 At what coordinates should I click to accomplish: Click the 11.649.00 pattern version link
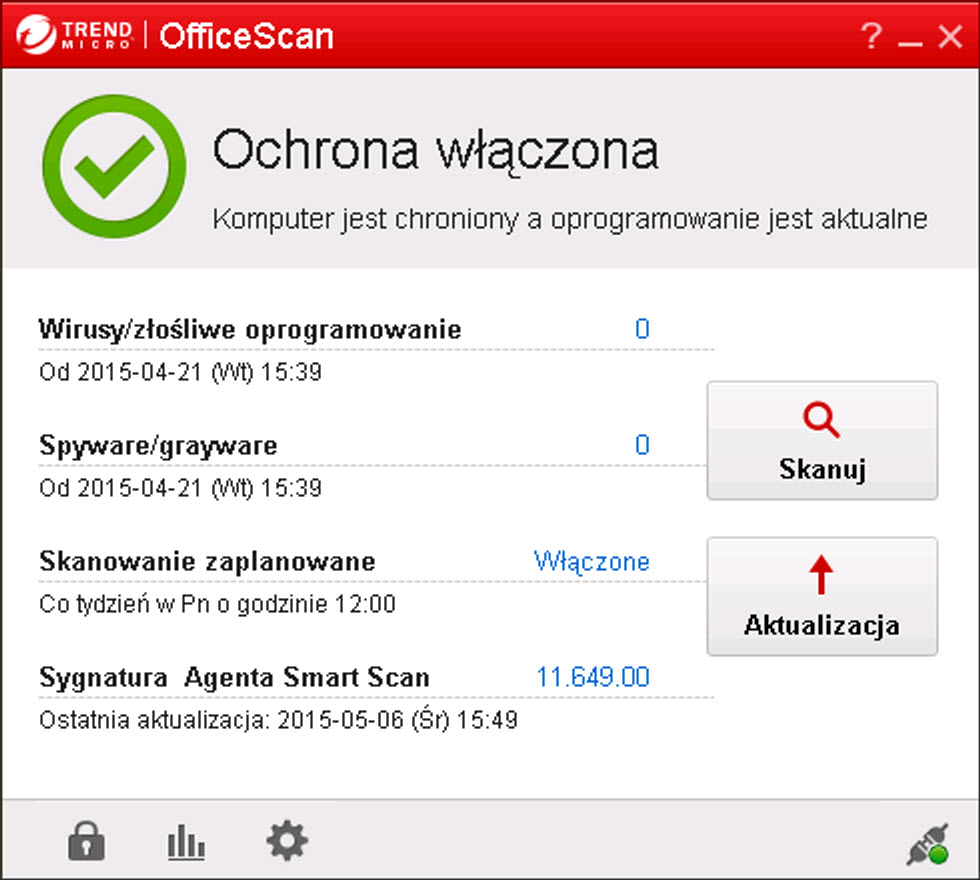pos(593,677)
